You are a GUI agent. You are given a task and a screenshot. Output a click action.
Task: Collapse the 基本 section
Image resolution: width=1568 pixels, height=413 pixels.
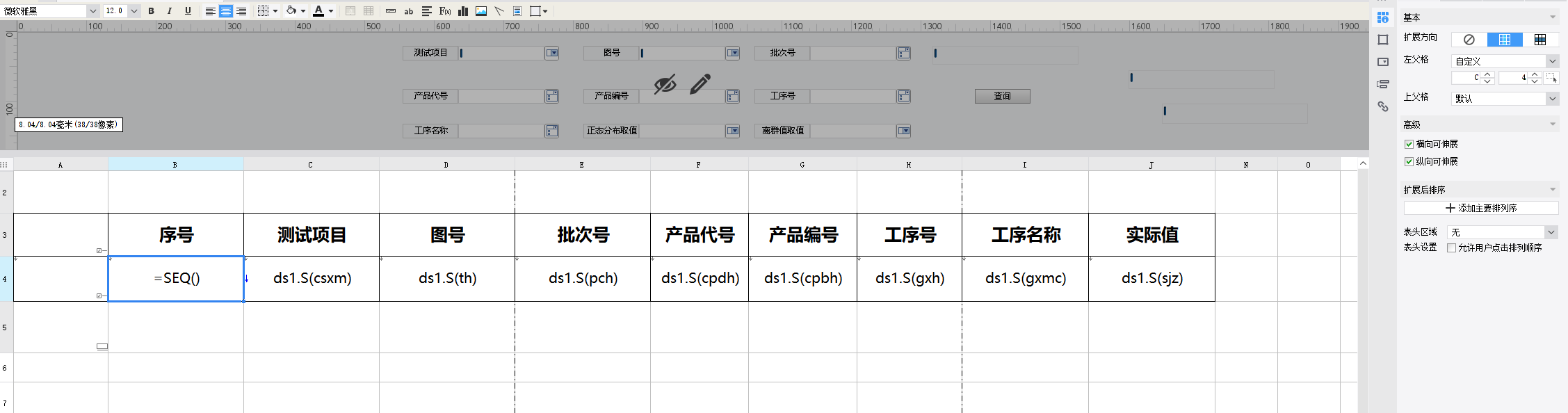pyautogui.click(x=1553, y=17)
